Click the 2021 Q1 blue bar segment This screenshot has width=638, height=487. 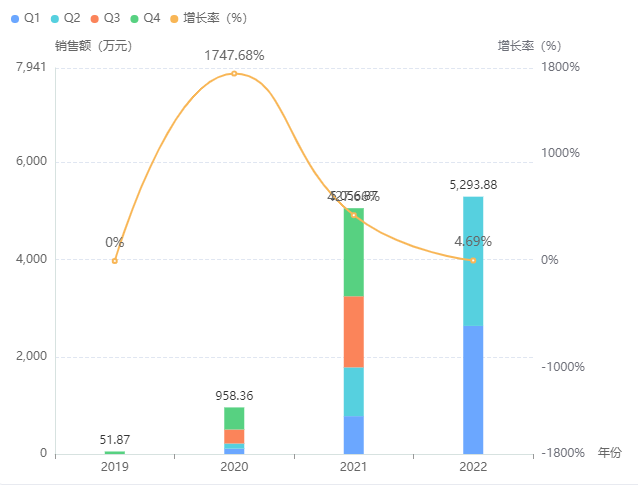point(353,435)
